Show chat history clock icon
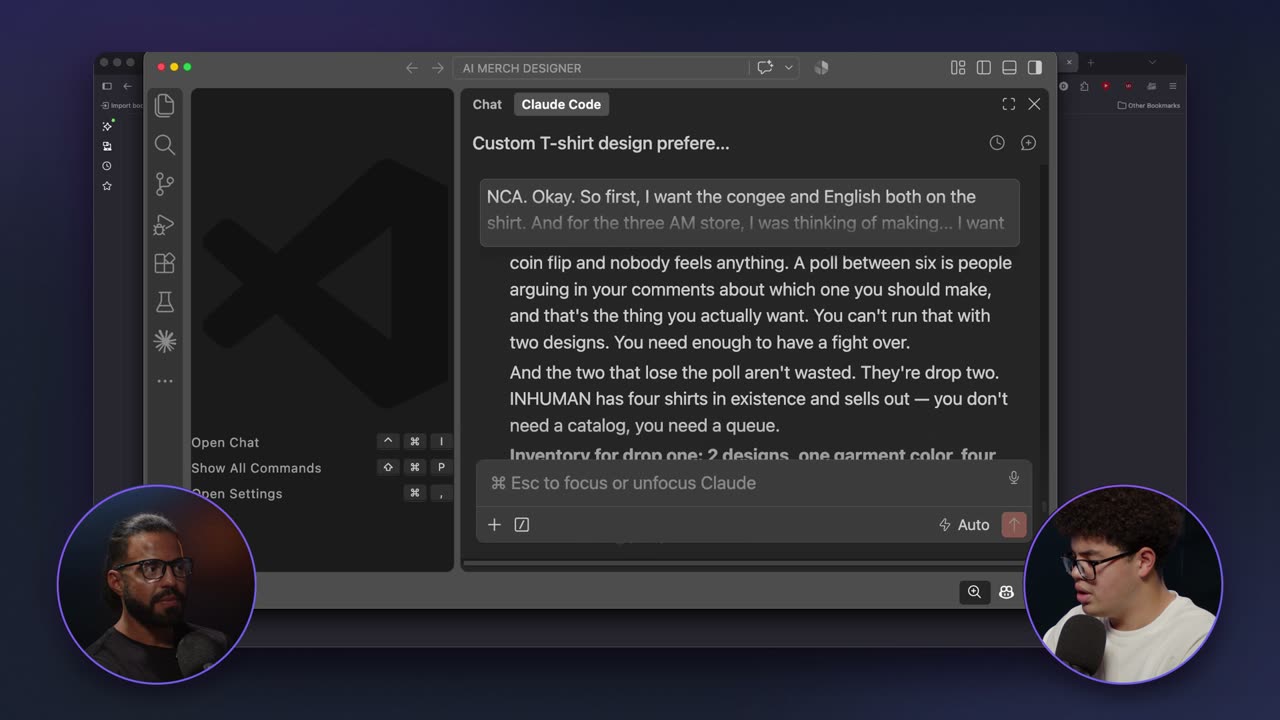The image size is (1280, 720). (x=997, y=143)
